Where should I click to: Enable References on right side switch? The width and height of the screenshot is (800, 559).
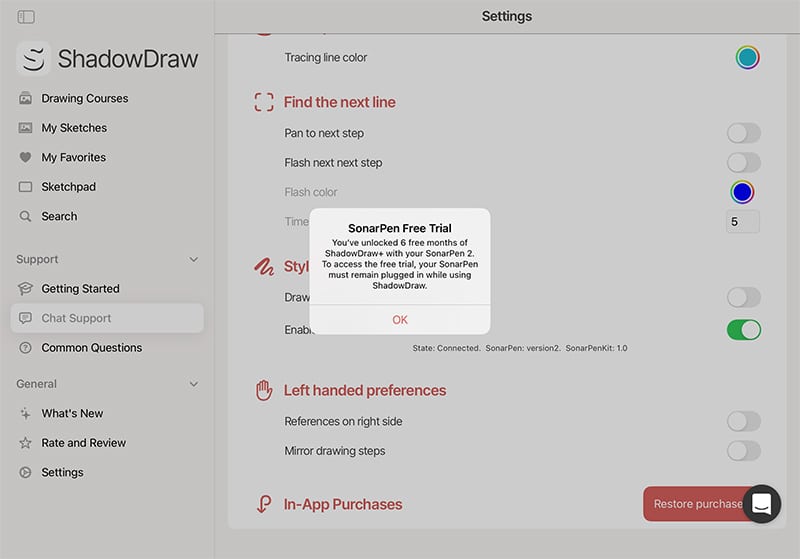point(743,422)
